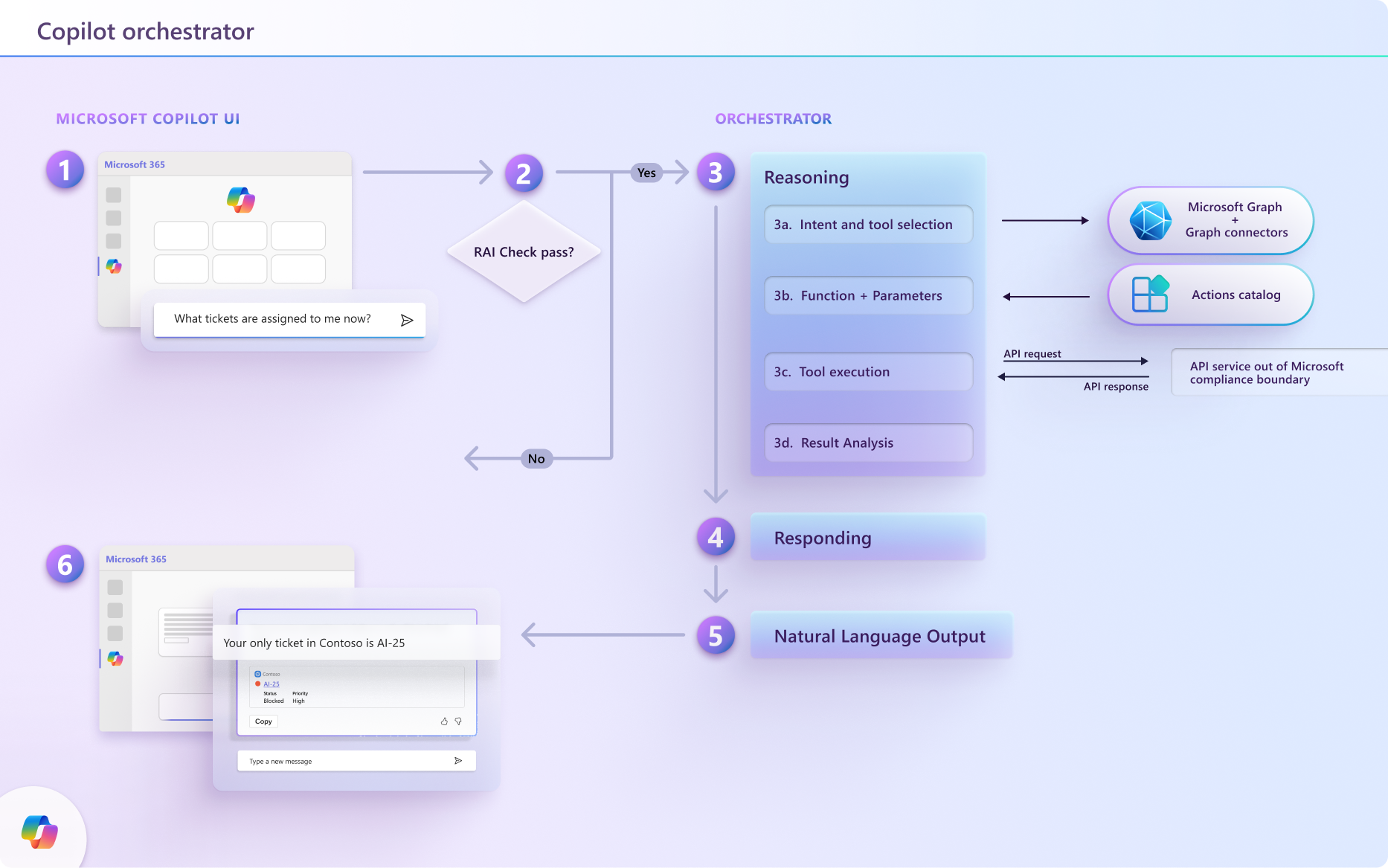Viewport: 1388px width, 868px height.
Task: Copy the response with the Copy button
Action: (x=263, y=721)
